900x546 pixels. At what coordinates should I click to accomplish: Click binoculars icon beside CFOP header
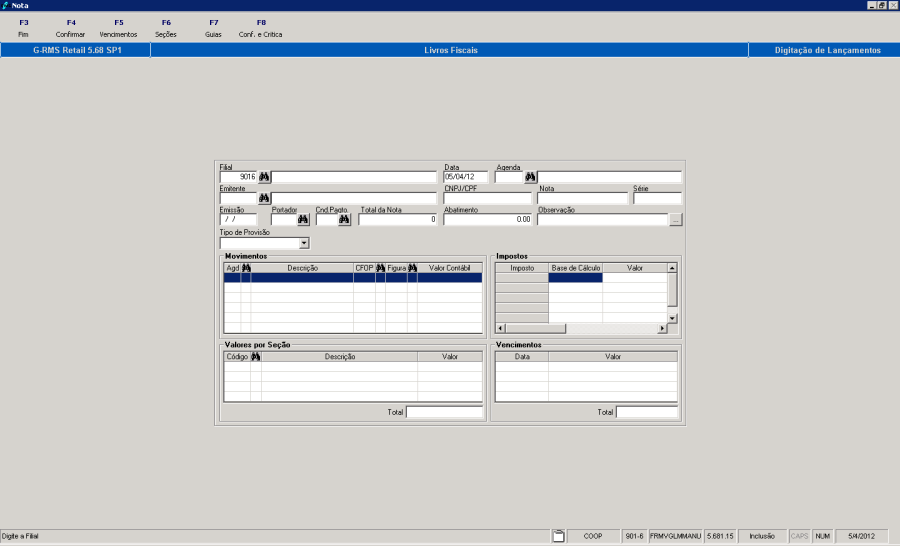(x=381, y=268)
